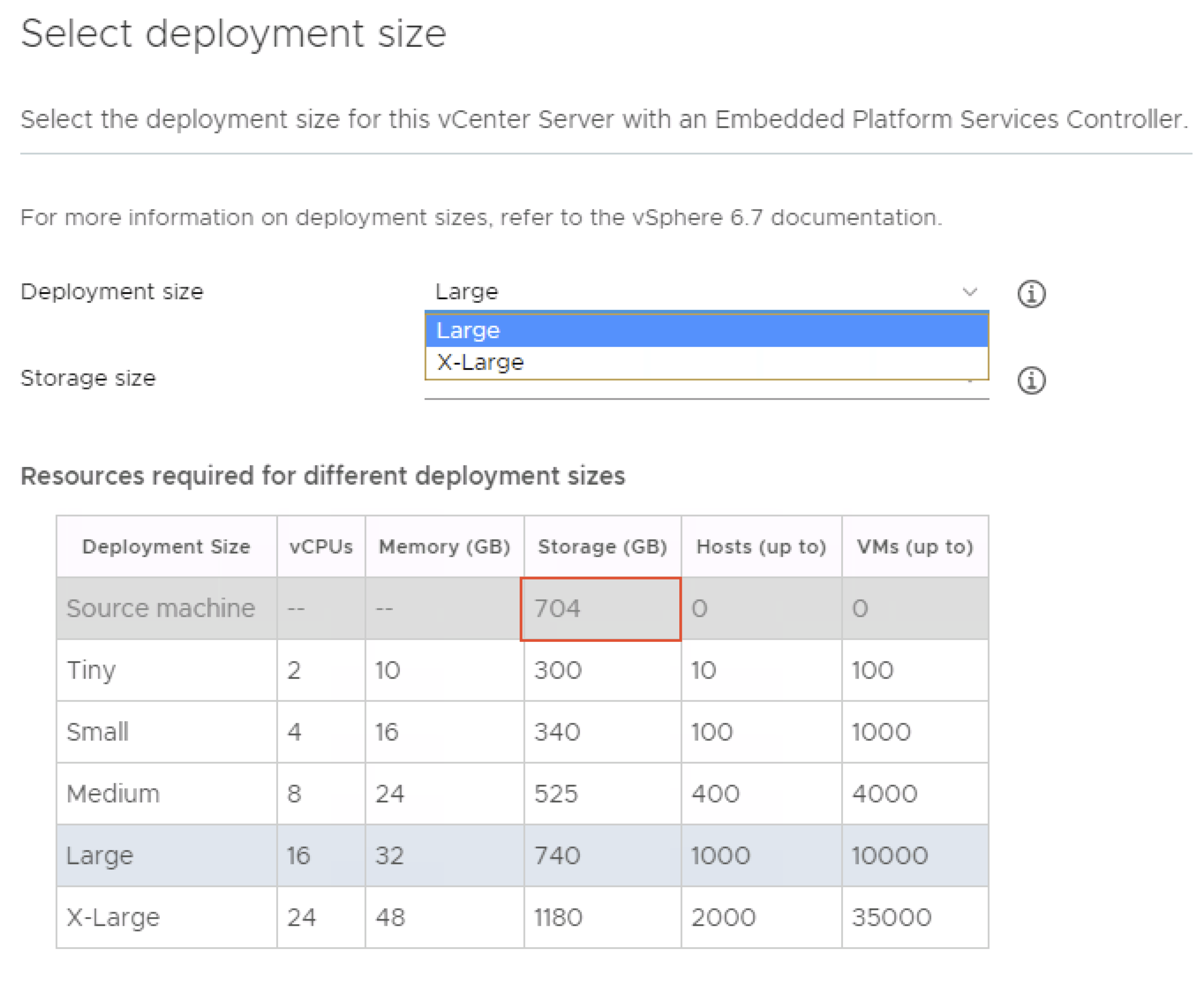This screenshot has width=1204, height=994.
Task: Click Deployment size info icon
Action: pyautogui.click(x=1031, y=294)
